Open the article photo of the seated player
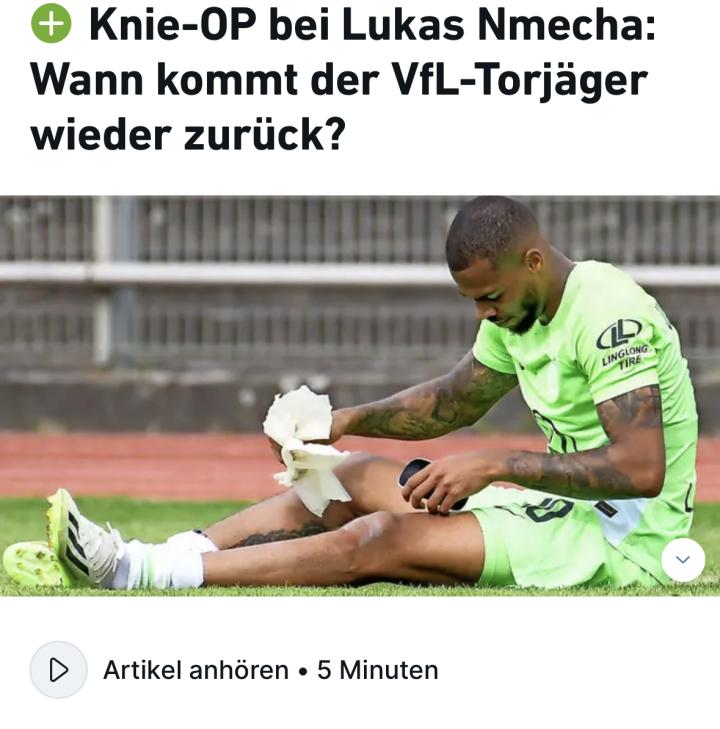This screenshot has height=729, width=720. (x=360, y=396)
